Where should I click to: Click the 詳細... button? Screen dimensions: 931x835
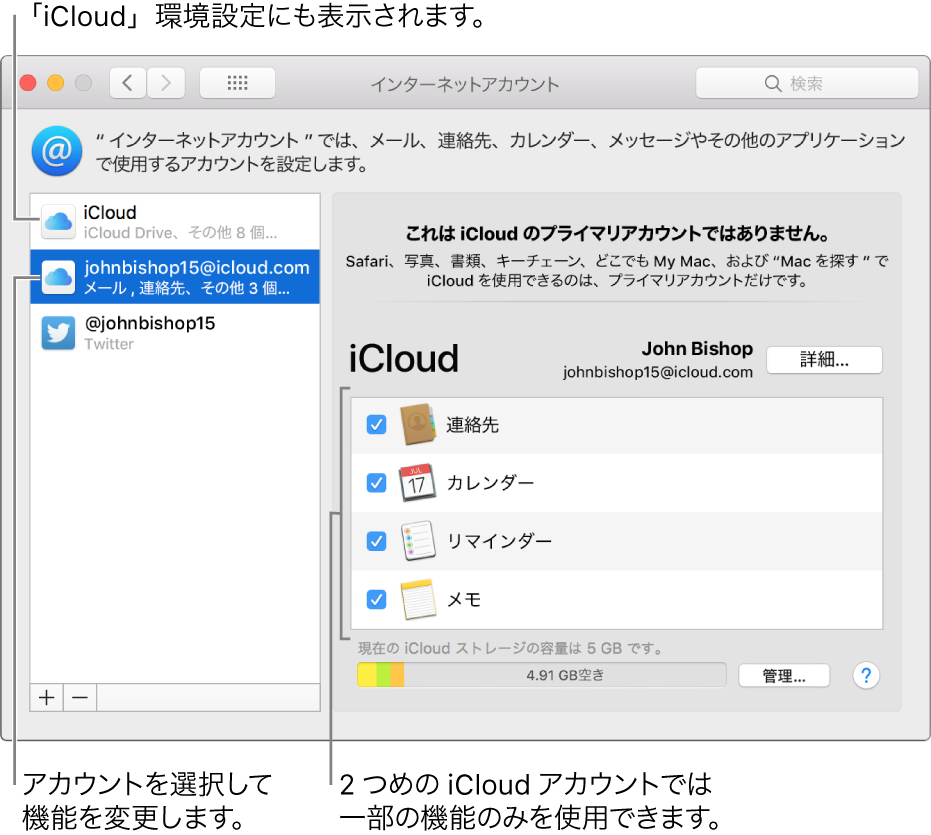(x=824, y=360)
